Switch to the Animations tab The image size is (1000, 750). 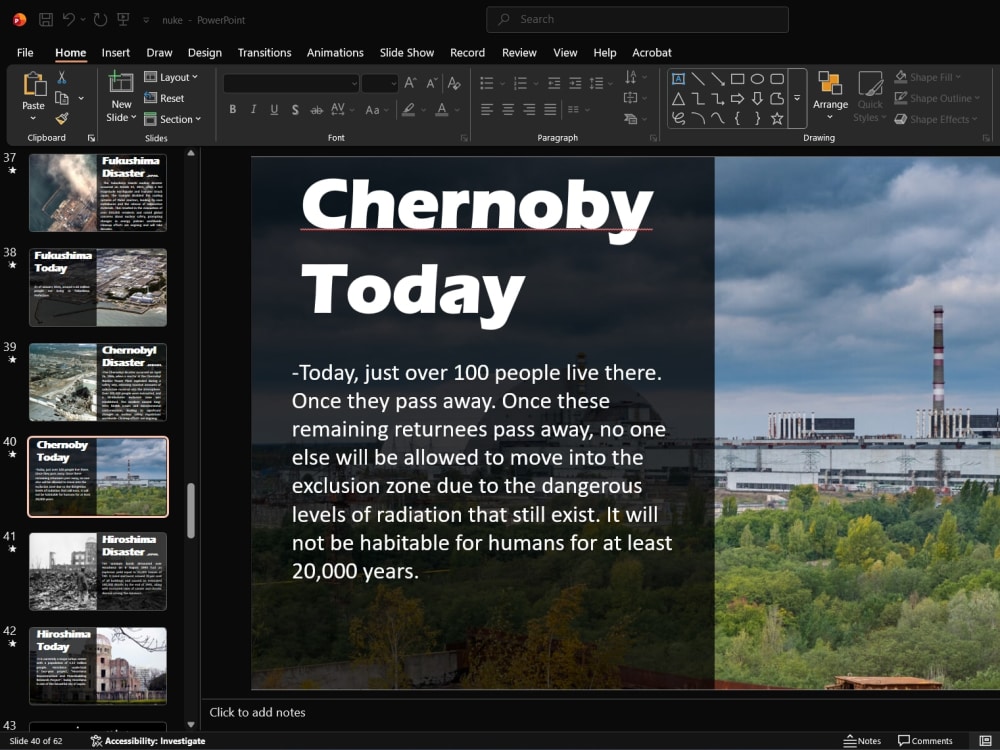coord(335,52)
